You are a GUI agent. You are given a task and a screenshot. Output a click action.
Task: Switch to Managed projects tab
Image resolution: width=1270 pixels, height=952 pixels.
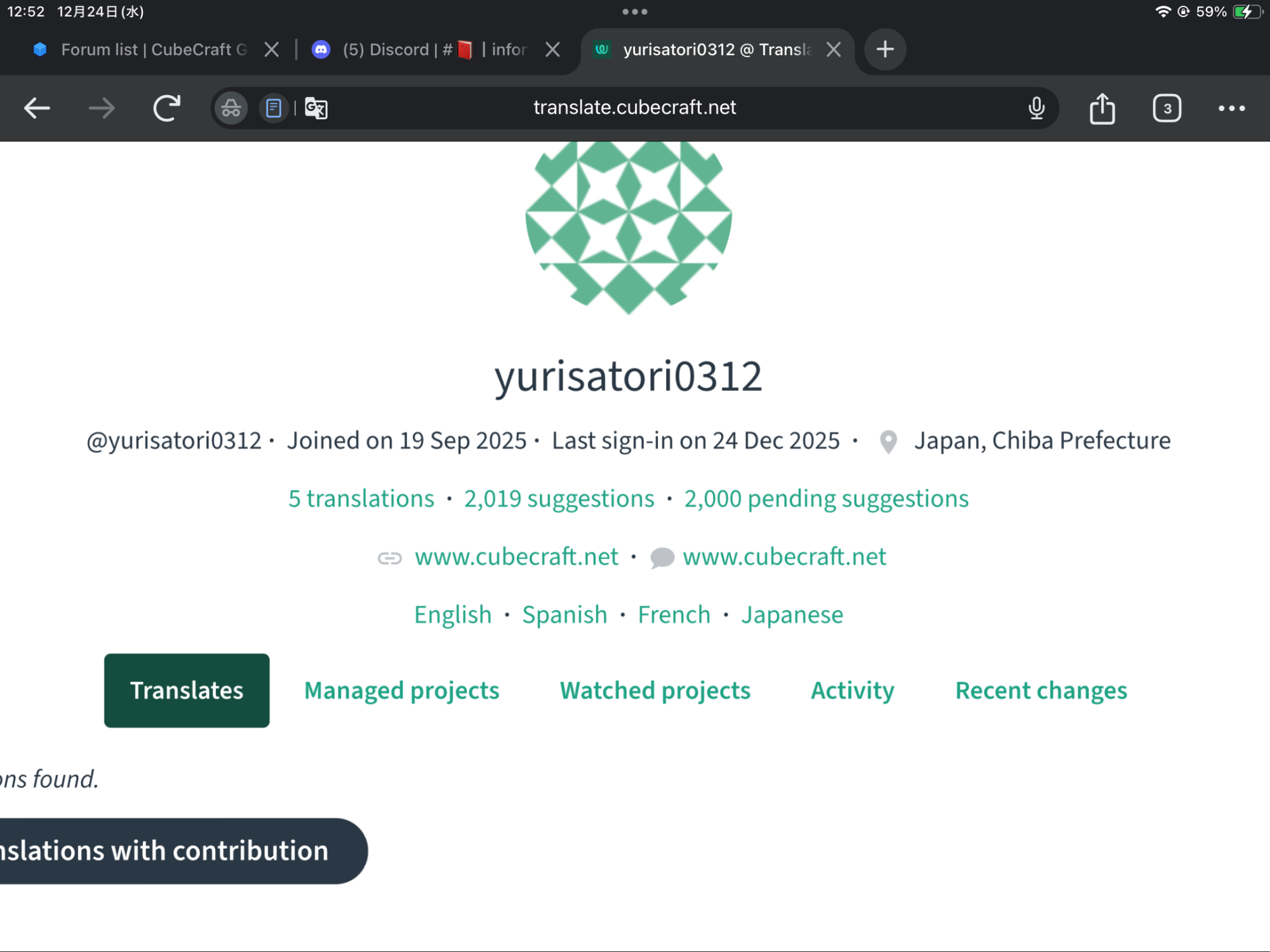point(402,691)
